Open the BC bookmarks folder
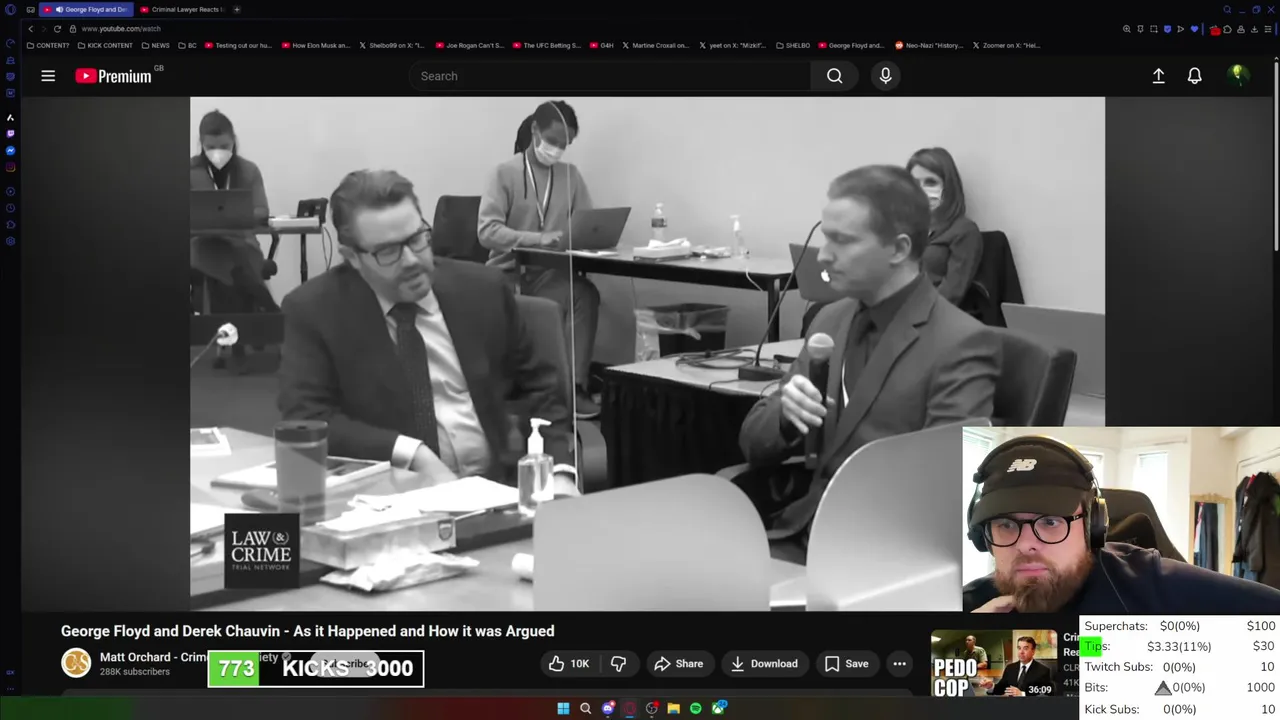This screenshot has height=720, width=1280. click(188, 45)
